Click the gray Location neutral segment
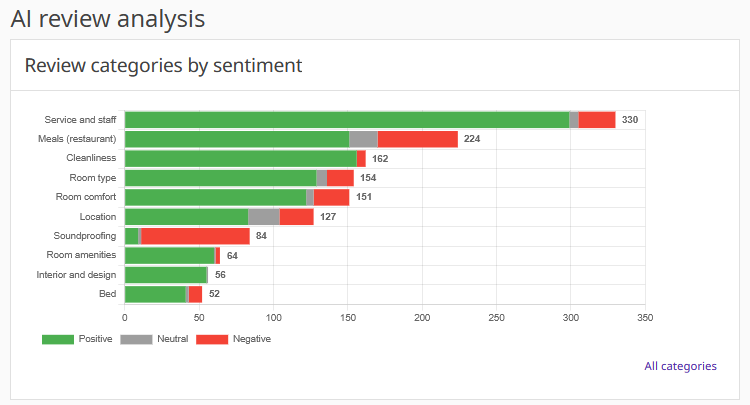The width and height of the screenshot is (750, 405). coord(264,217)
